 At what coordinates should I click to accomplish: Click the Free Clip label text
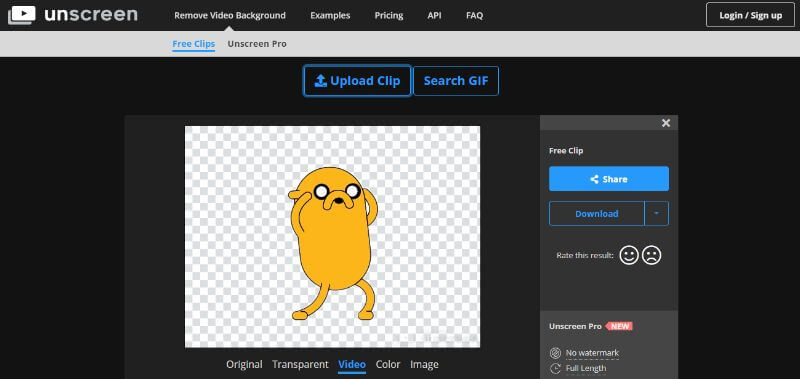tap(566, 150)
